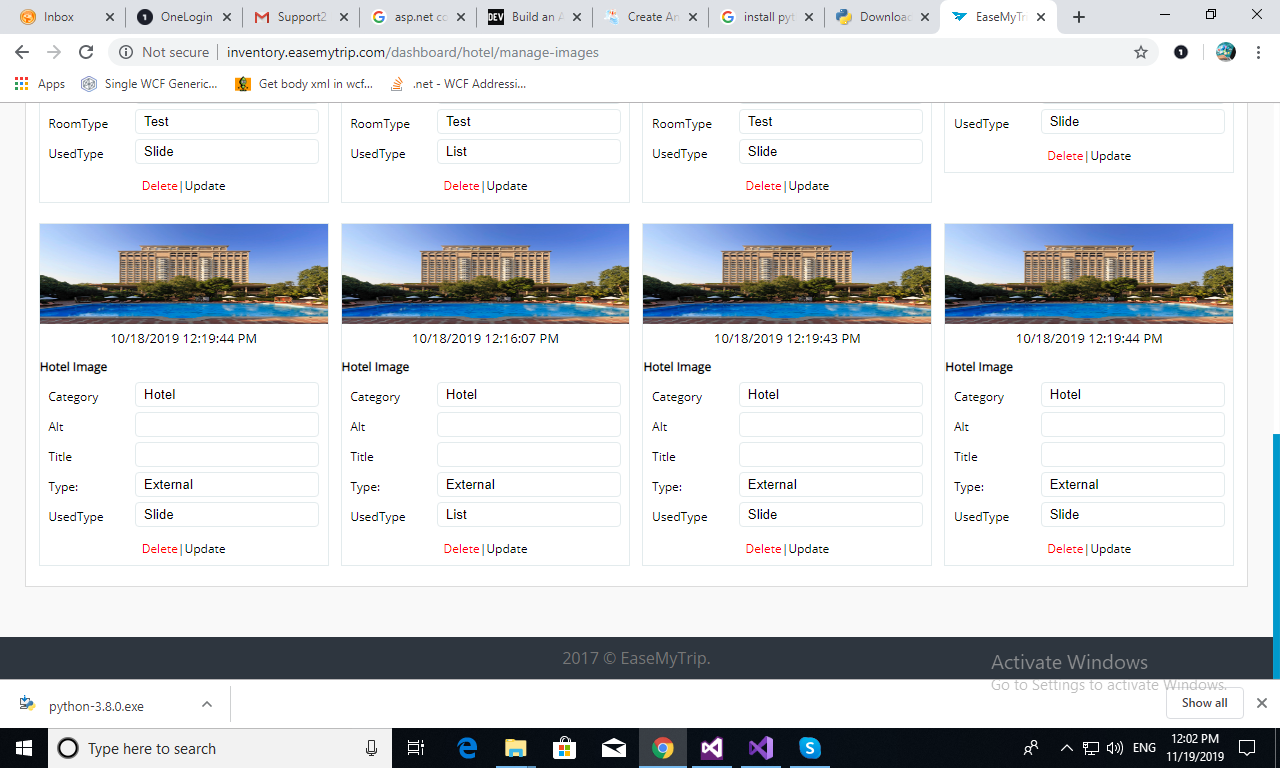
Task: Click the Alt field of first hotel image
Action: click(227, 425)
